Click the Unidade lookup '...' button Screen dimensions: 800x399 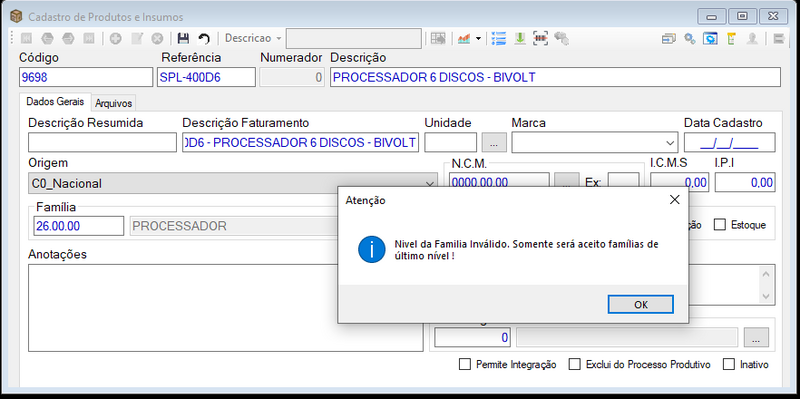(494, 143)
